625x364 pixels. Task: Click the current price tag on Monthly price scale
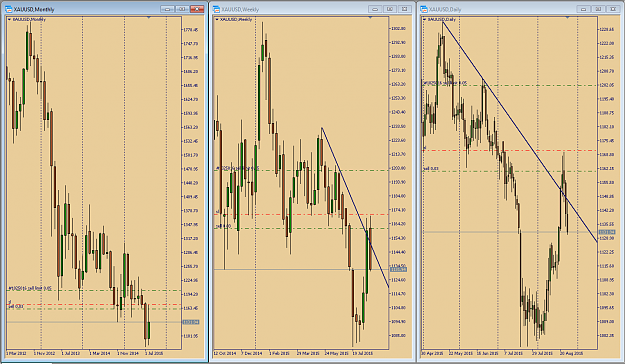(191, 322)
